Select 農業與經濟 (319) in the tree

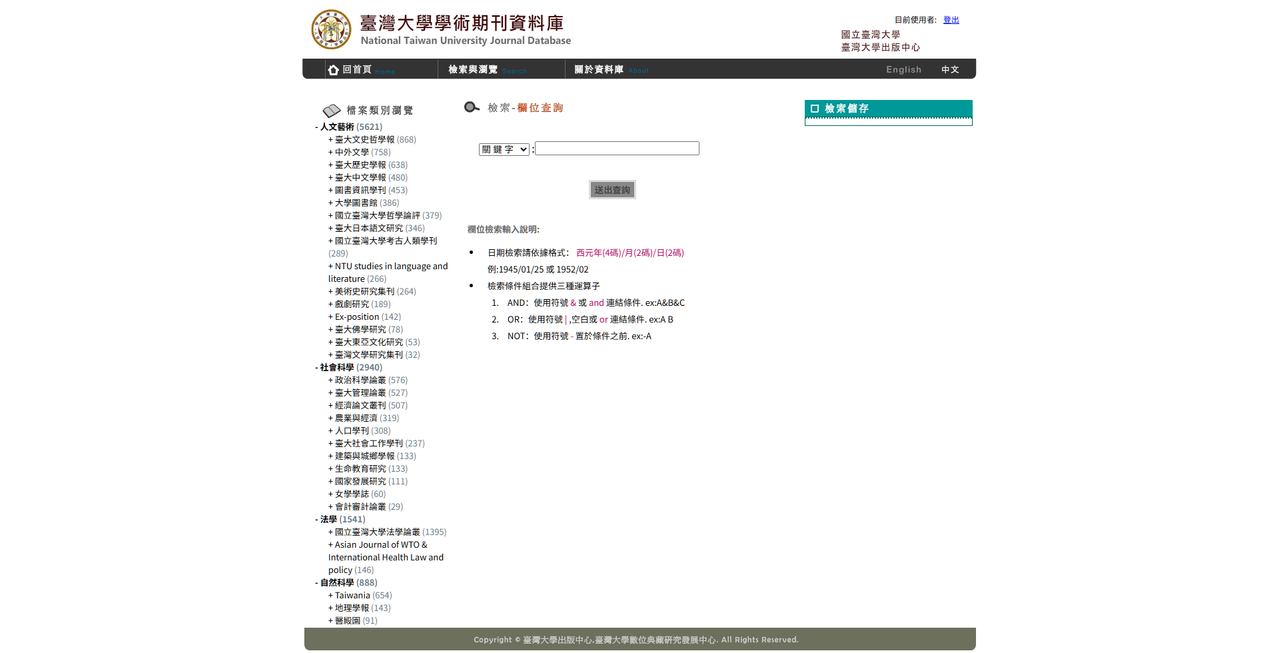point(363,418)
